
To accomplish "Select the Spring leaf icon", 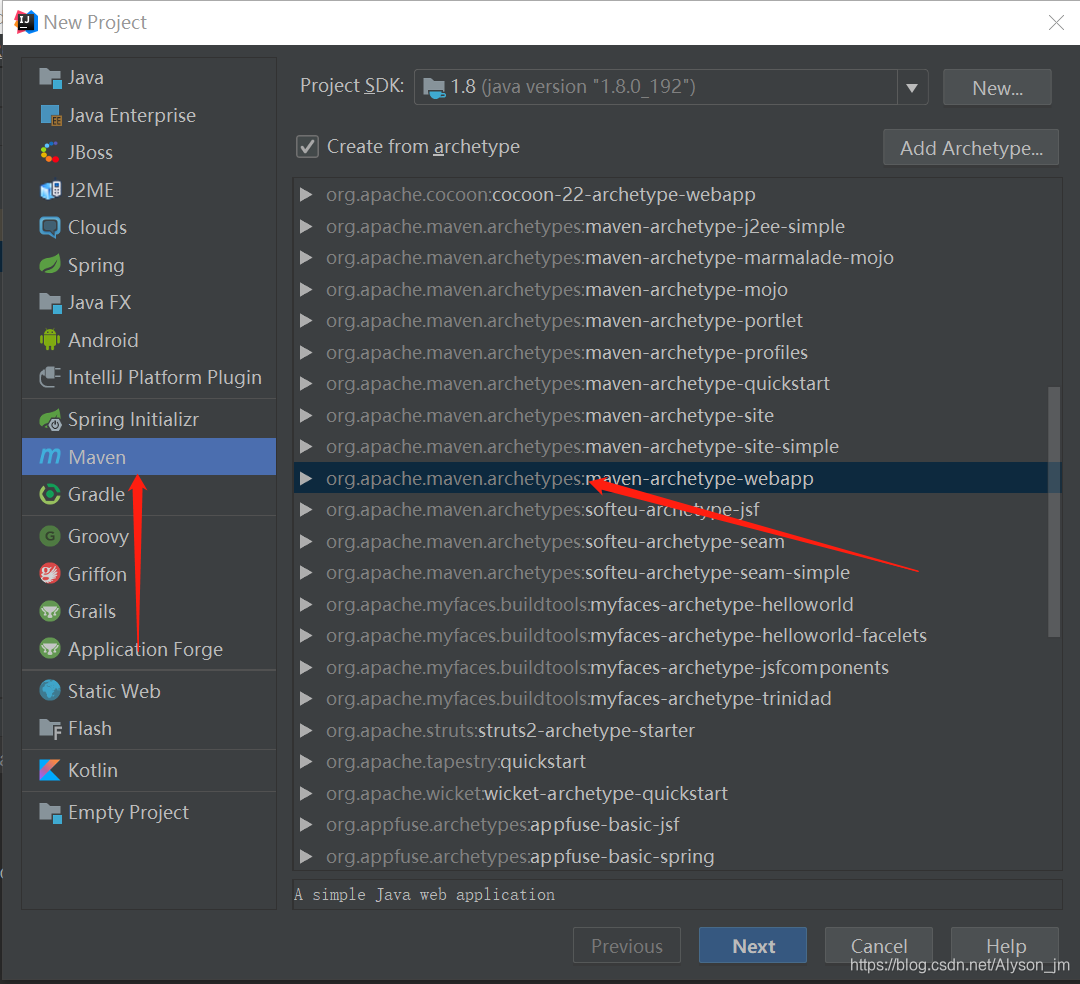I will click(50, 265).
